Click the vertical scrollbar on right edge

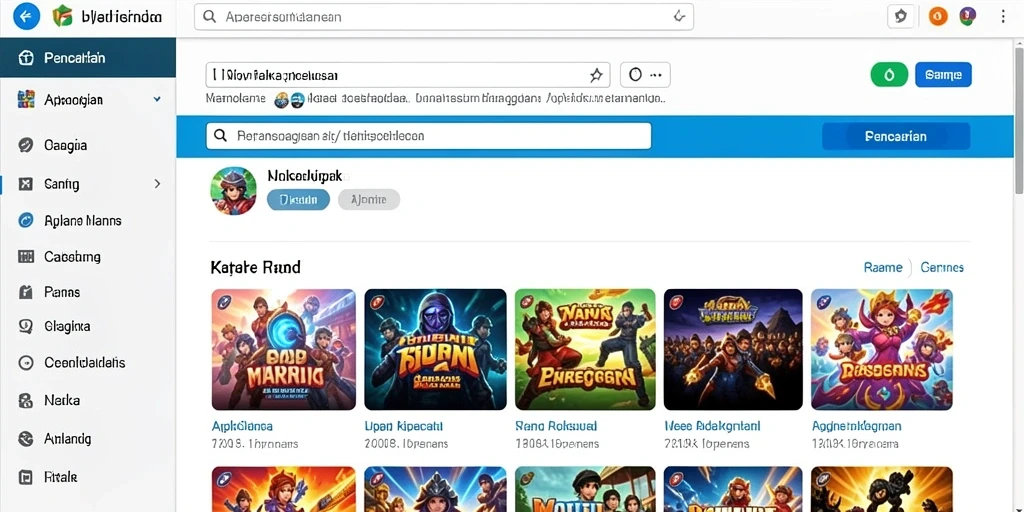coord(1018,119)
